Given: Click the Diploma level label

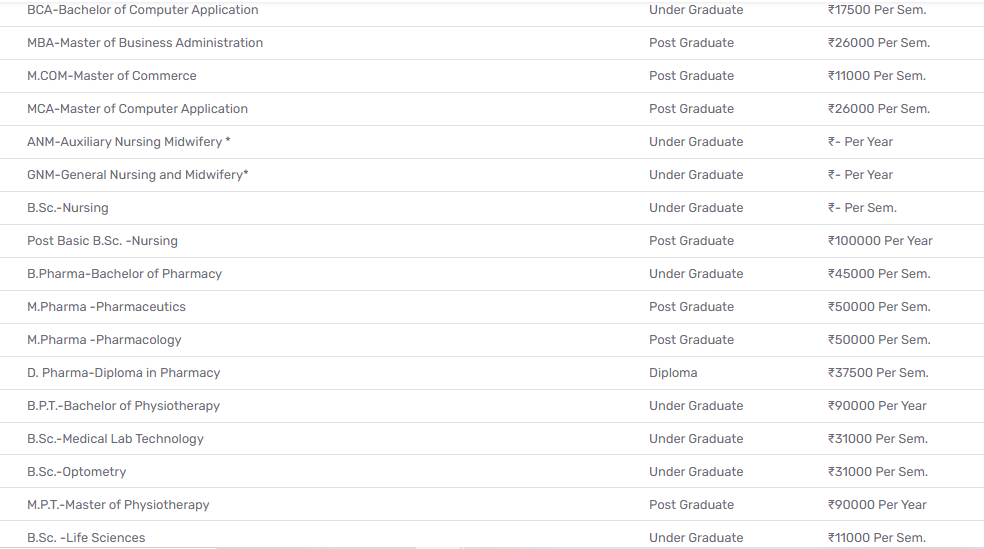Looking at the screenshot, I should (673, 373).
